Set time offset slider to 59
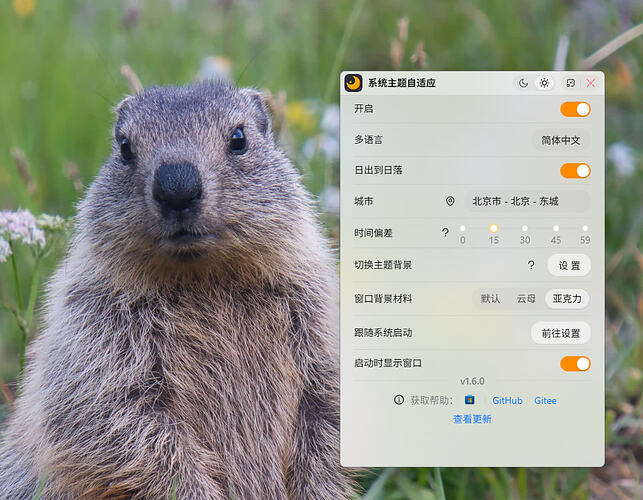The width and height of the screenshot is (643, 500). click(x=585, y=228)
